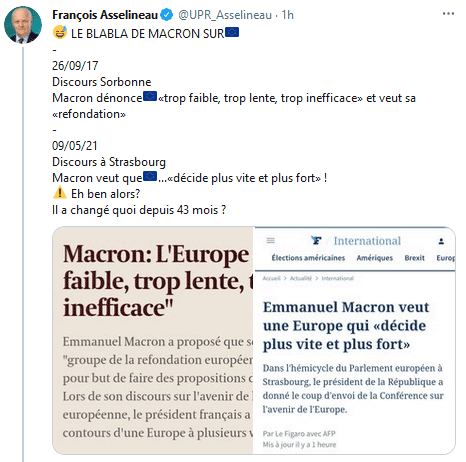
Task: Select the Brexit tab
Action: click(414, 258)
